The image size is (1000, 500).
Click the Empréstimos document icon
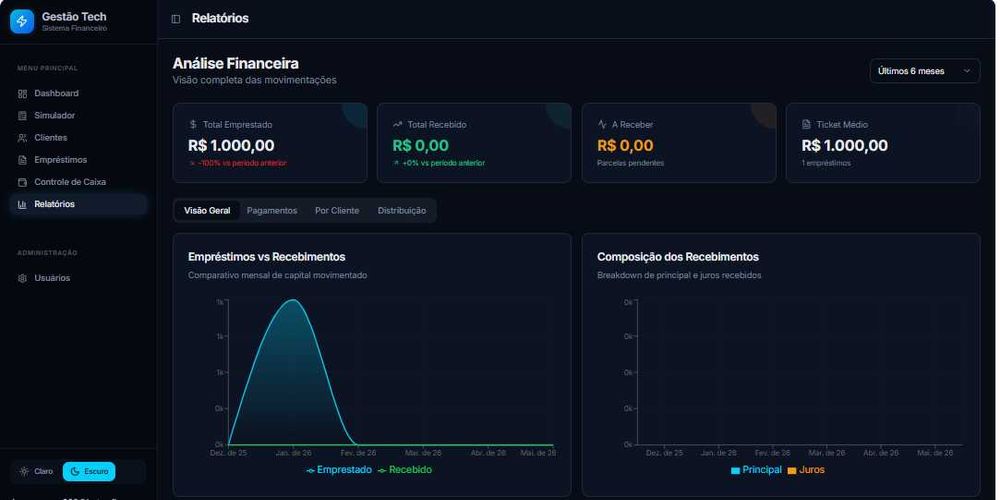tap(22, 160)
